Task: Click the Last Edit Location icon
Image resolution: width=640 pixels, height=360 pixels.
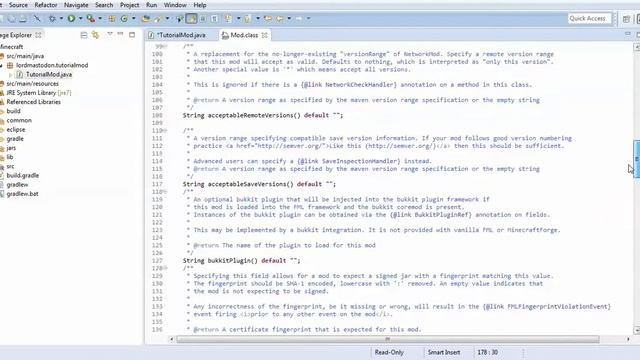Action: coord(268,18)
